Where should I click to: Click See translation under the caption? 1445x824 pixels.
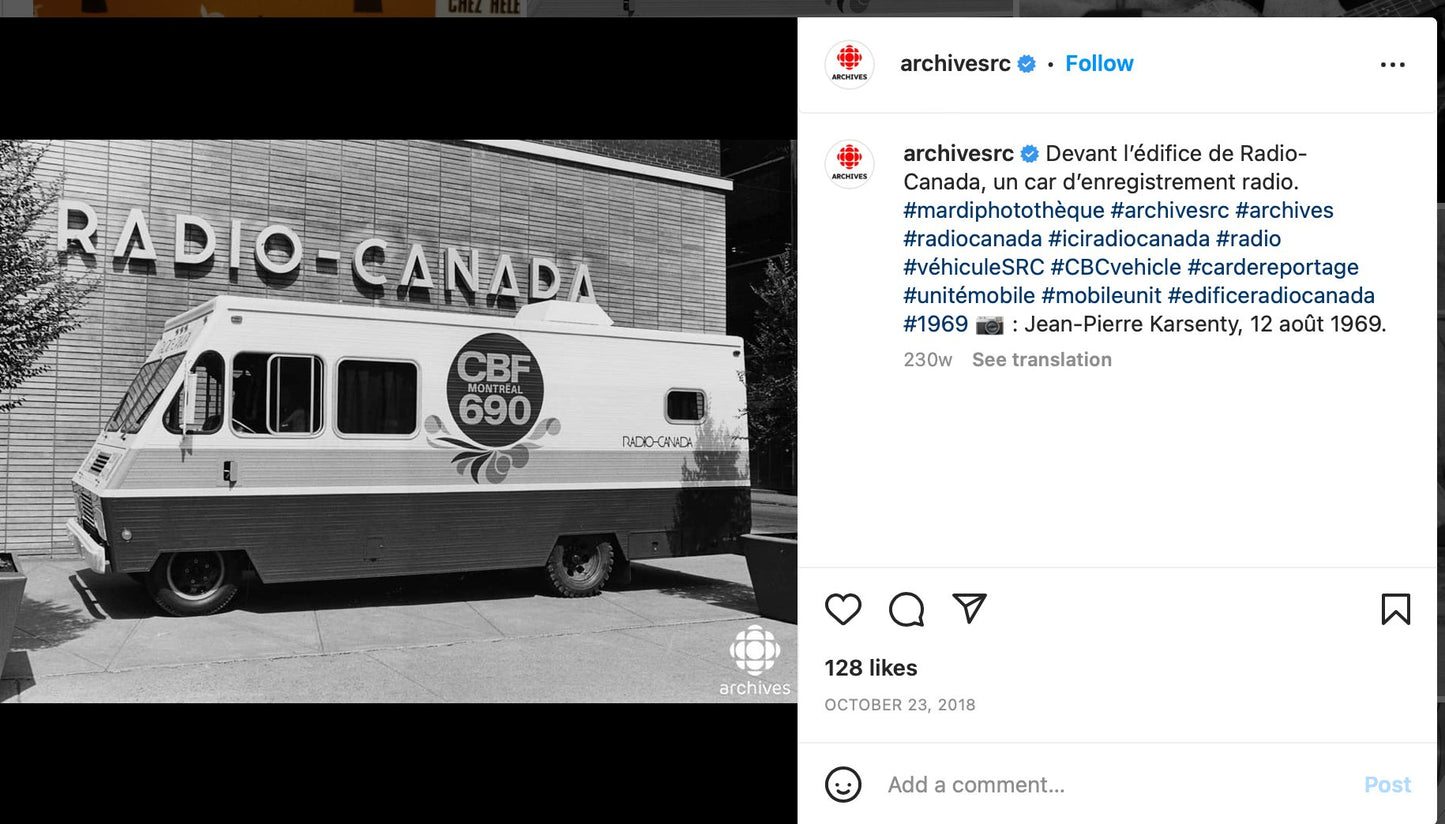(1041, 360)
